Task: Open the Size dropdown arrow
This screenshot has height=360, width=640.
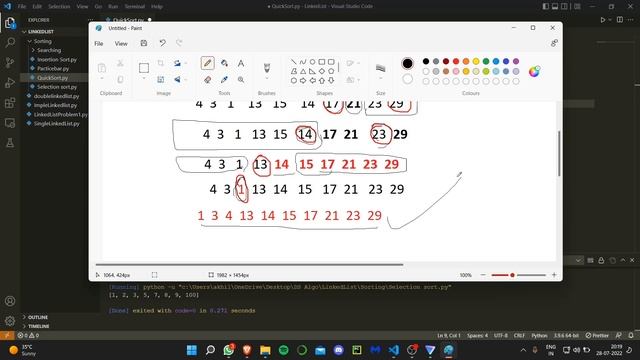Action: pos(380,78)
